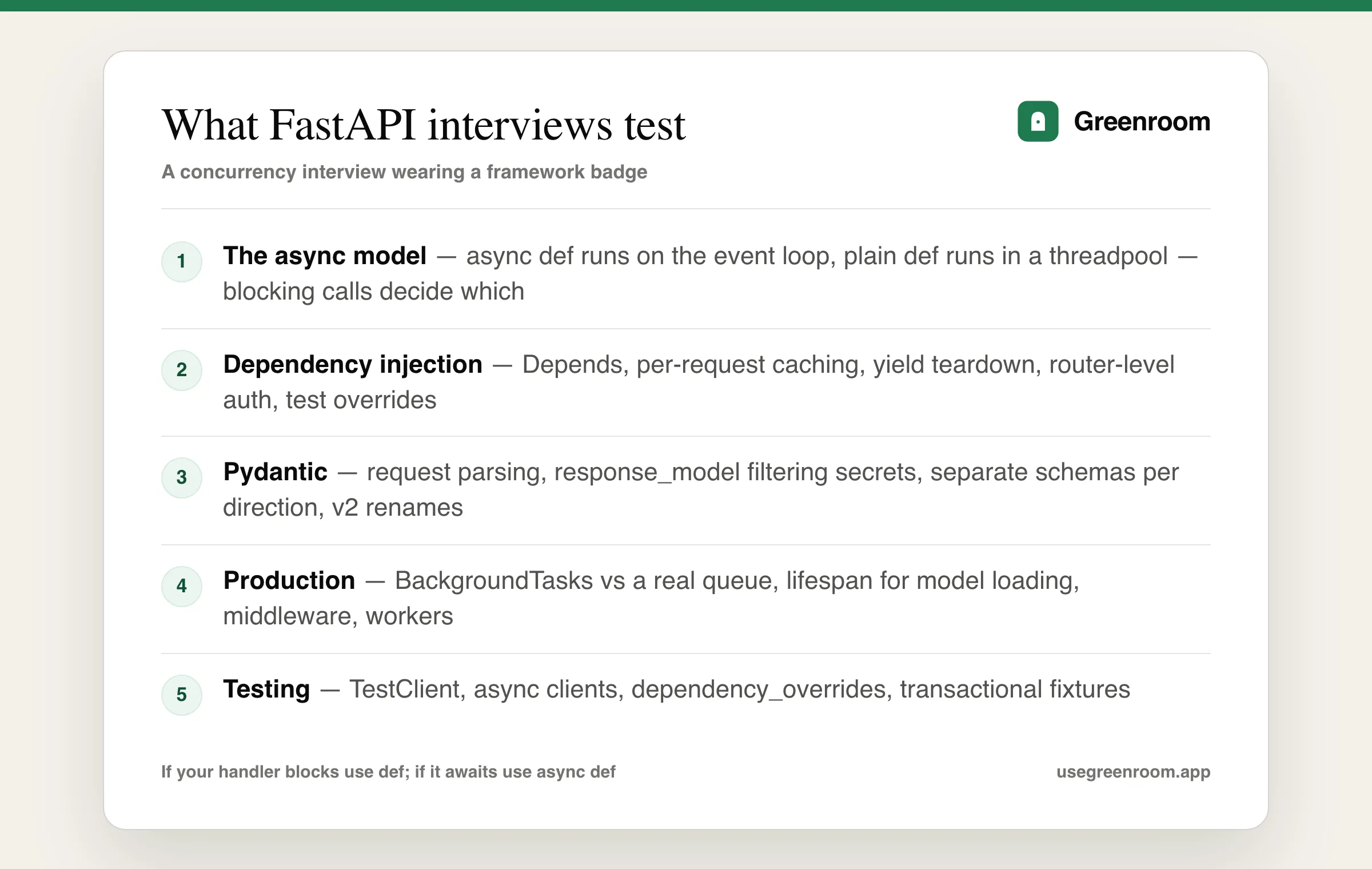Click text 'TestClient, async clients, dependency_overrides, transactional fixtures'
Screen dimensions: 1372x869
(740, 689)
